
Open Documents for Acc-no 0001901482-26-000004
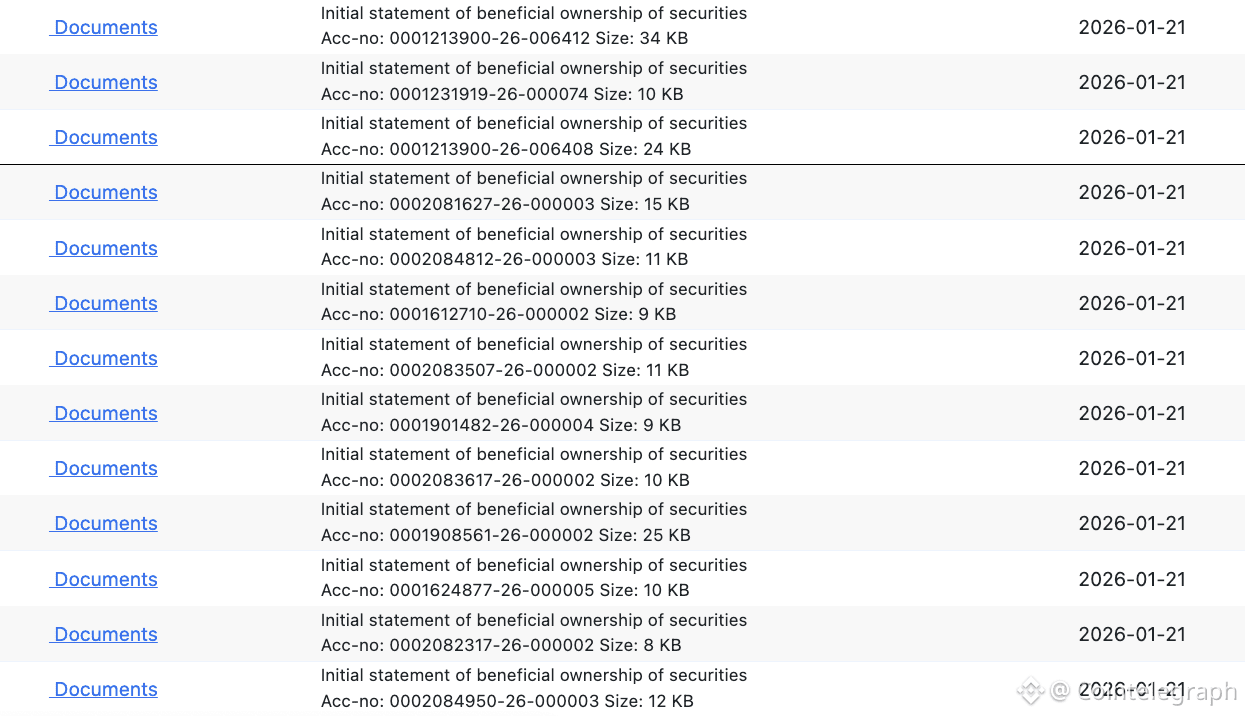click(x=105, y=413)
